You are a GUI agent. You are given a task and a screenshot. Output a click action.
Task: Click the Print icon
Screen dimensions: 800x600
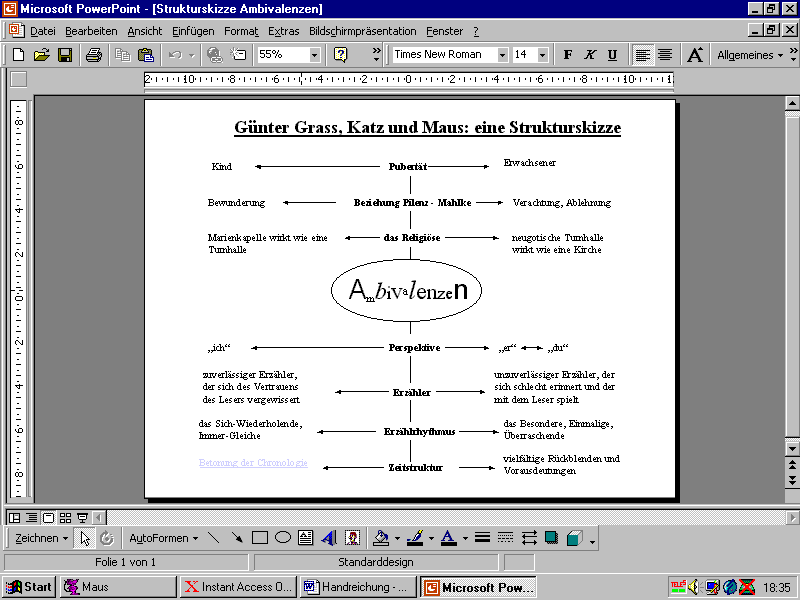[93, 55]
